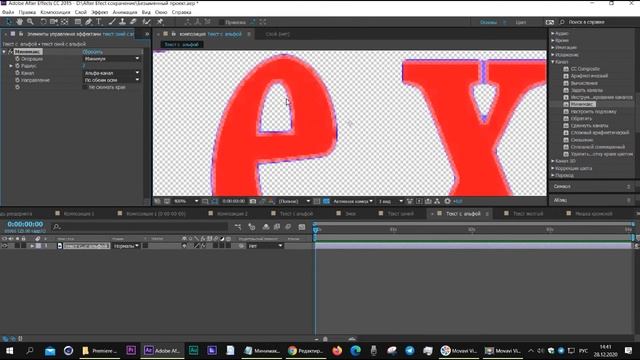Select the Puppet Pin tool
The image size is (640, 360).
tap(160, 22)
